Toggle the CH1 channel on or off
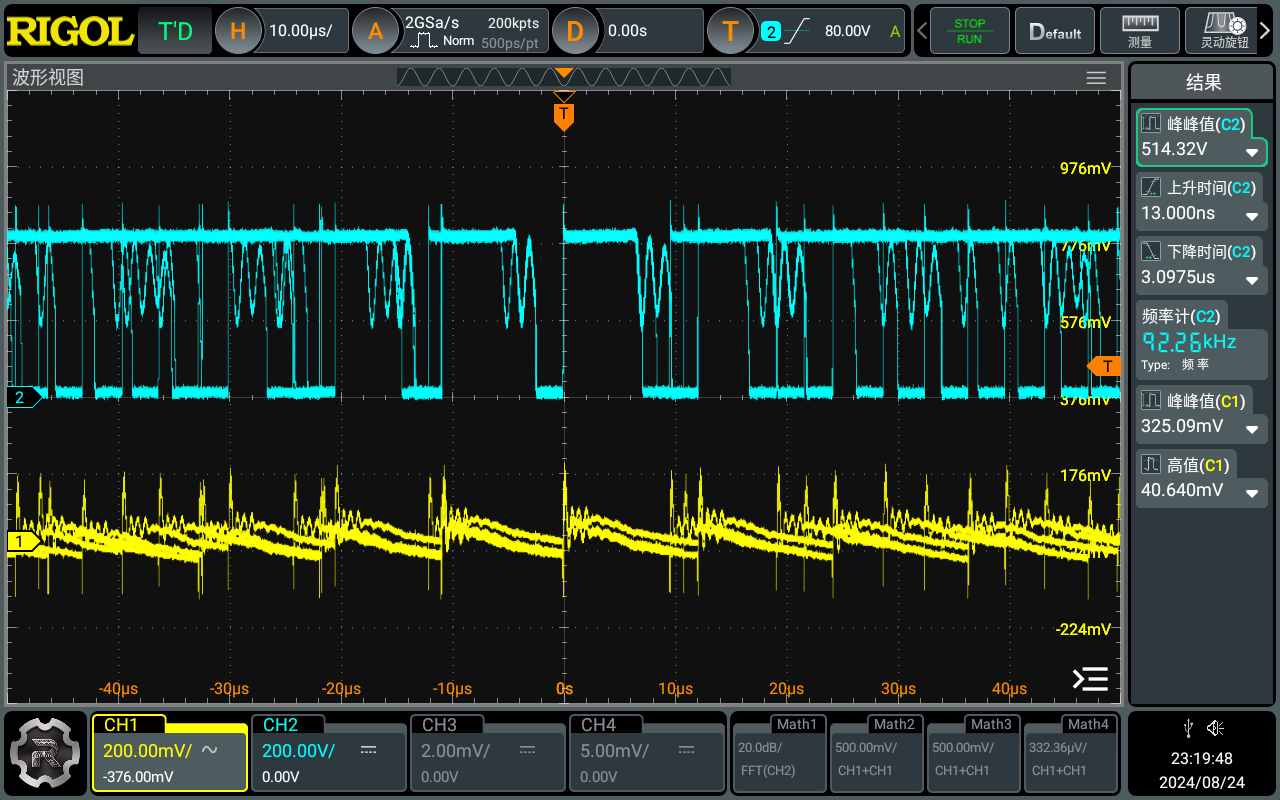1280x800 pixels. 169,752
